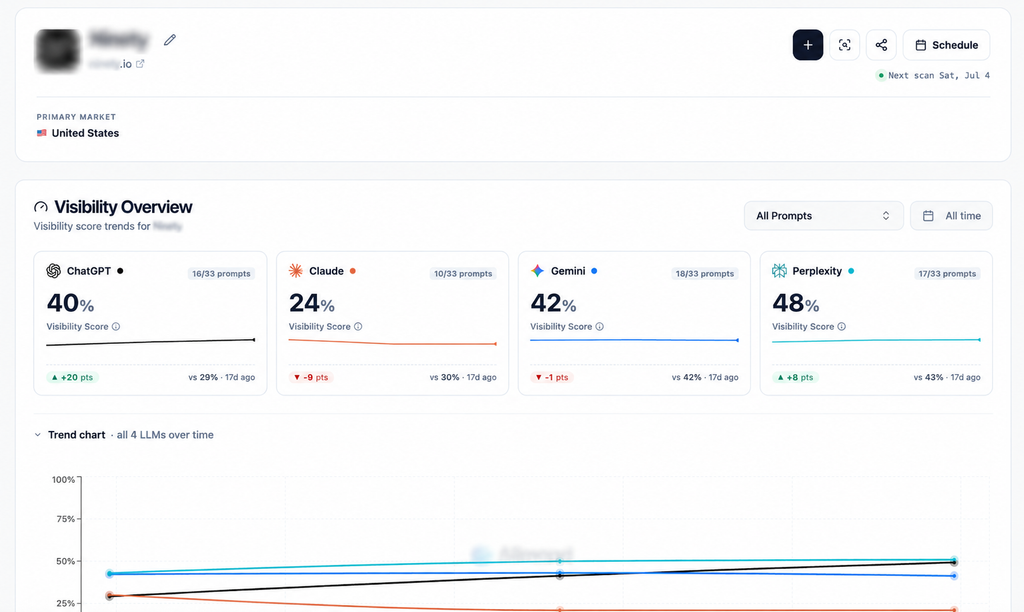Click the black color dot beside ChatGPT
The height and width of the screenshot is (612, 1024).
[x=120, y=271]
